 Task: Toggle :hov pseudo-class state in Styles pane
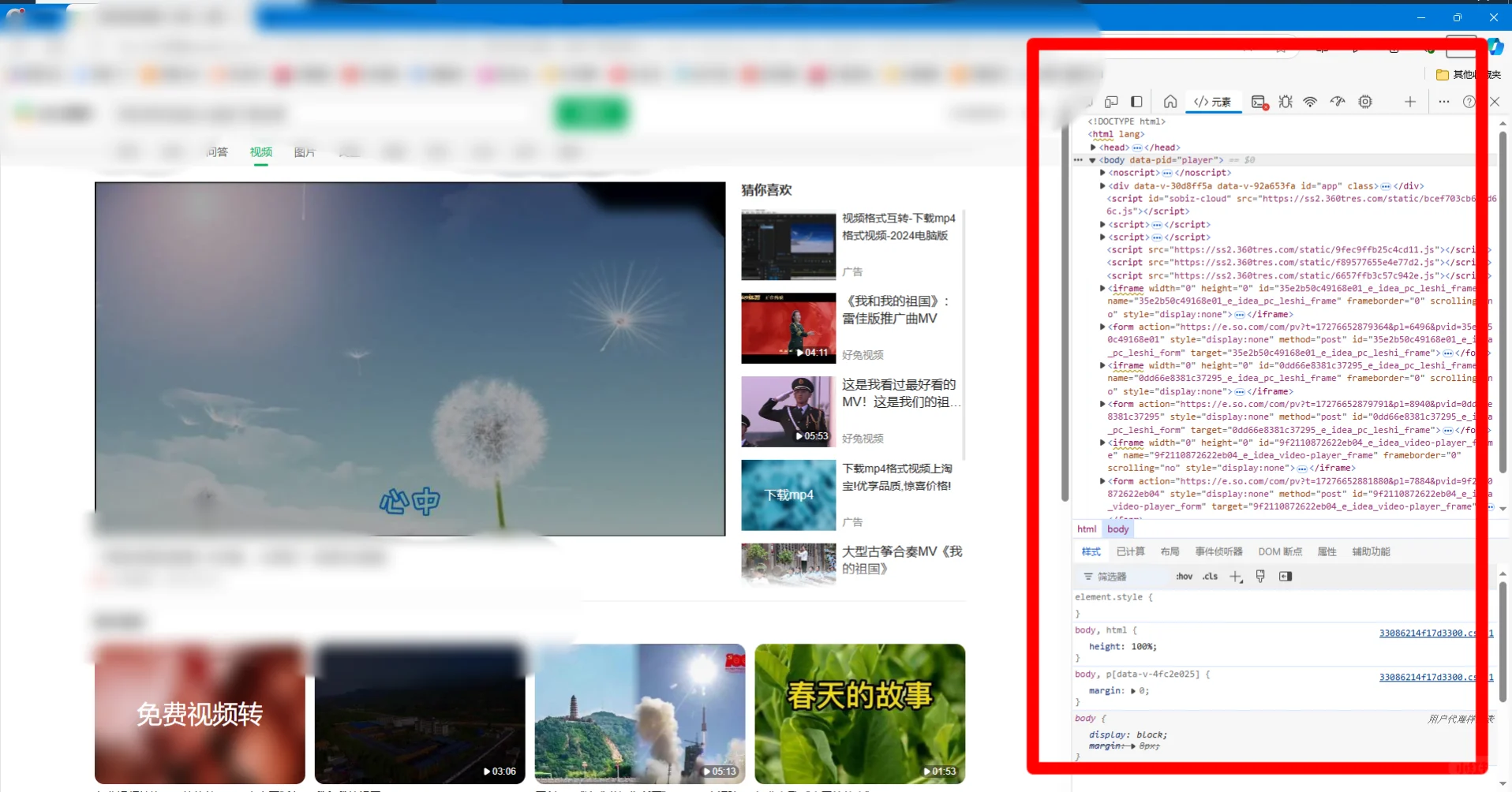tap(1185, 577)
